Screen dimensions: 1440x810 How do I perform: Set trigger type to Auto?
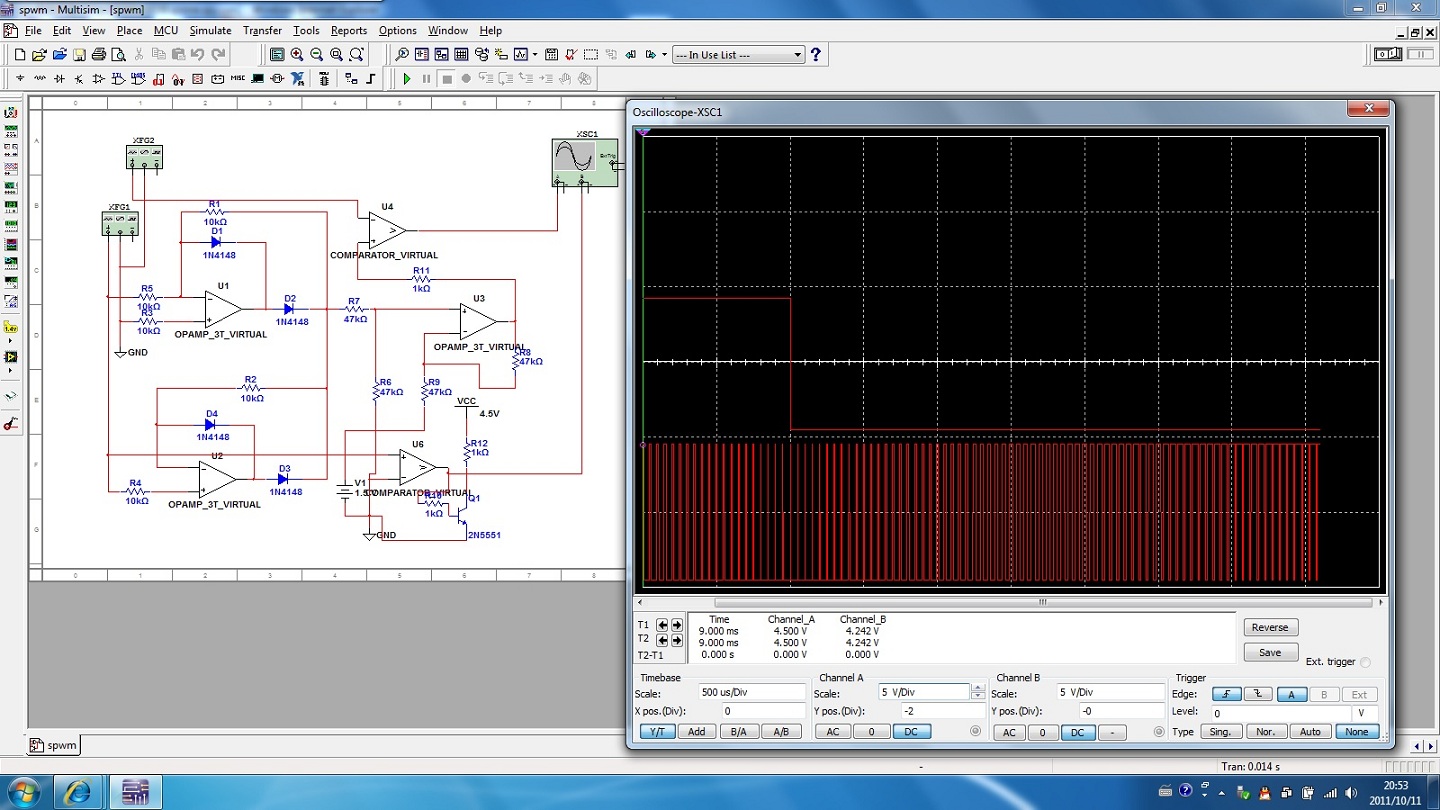(1310, 732)
